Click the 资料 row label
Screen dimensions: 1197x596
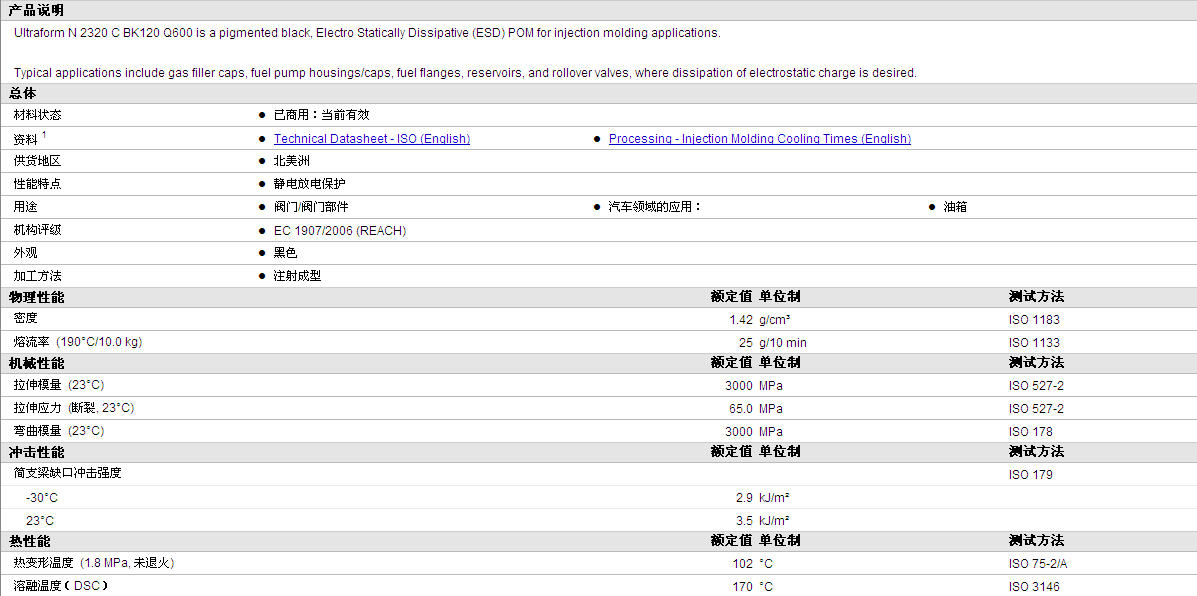25,140
